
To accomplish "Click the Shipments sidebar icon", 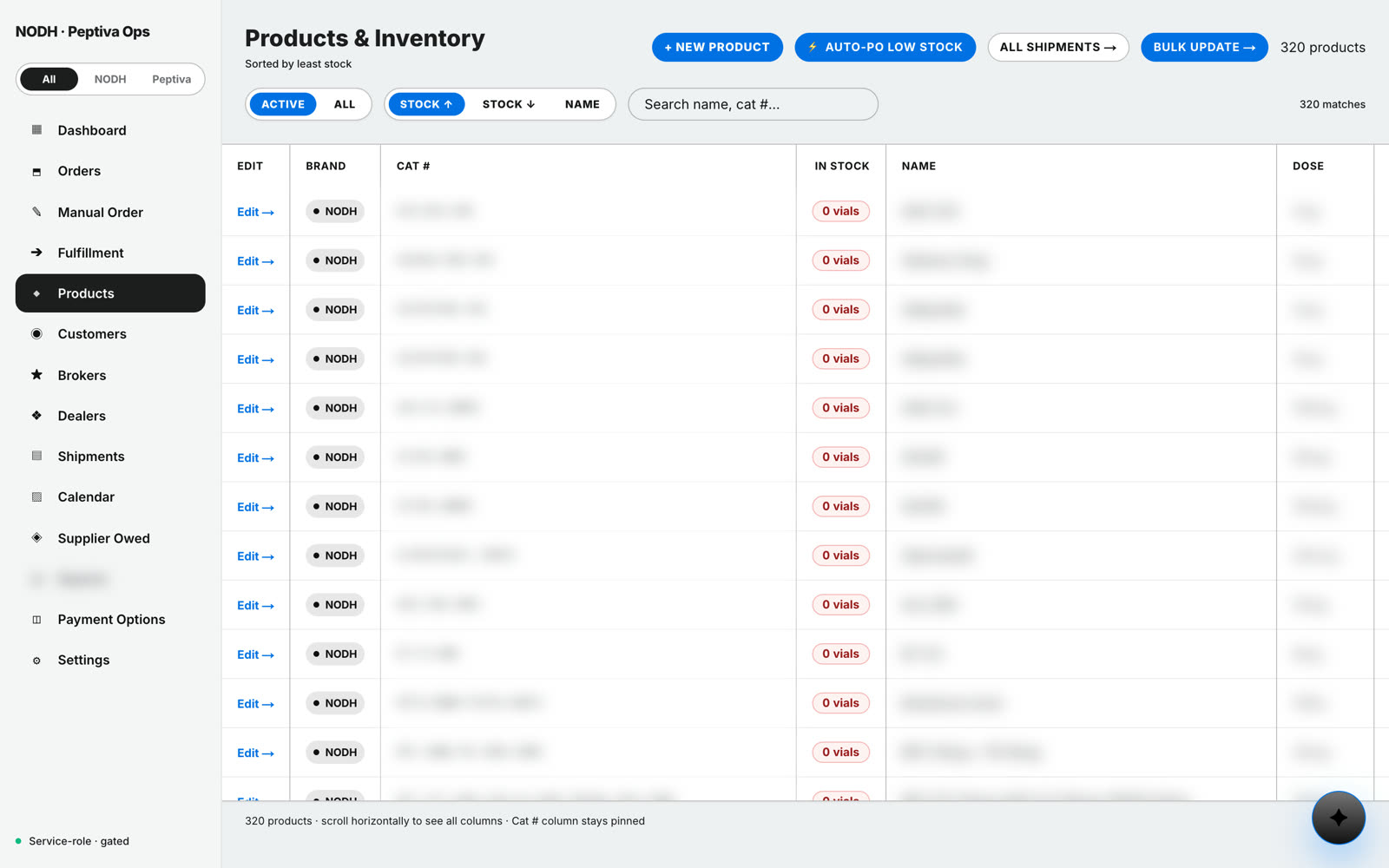I will (x=36, y=457).
